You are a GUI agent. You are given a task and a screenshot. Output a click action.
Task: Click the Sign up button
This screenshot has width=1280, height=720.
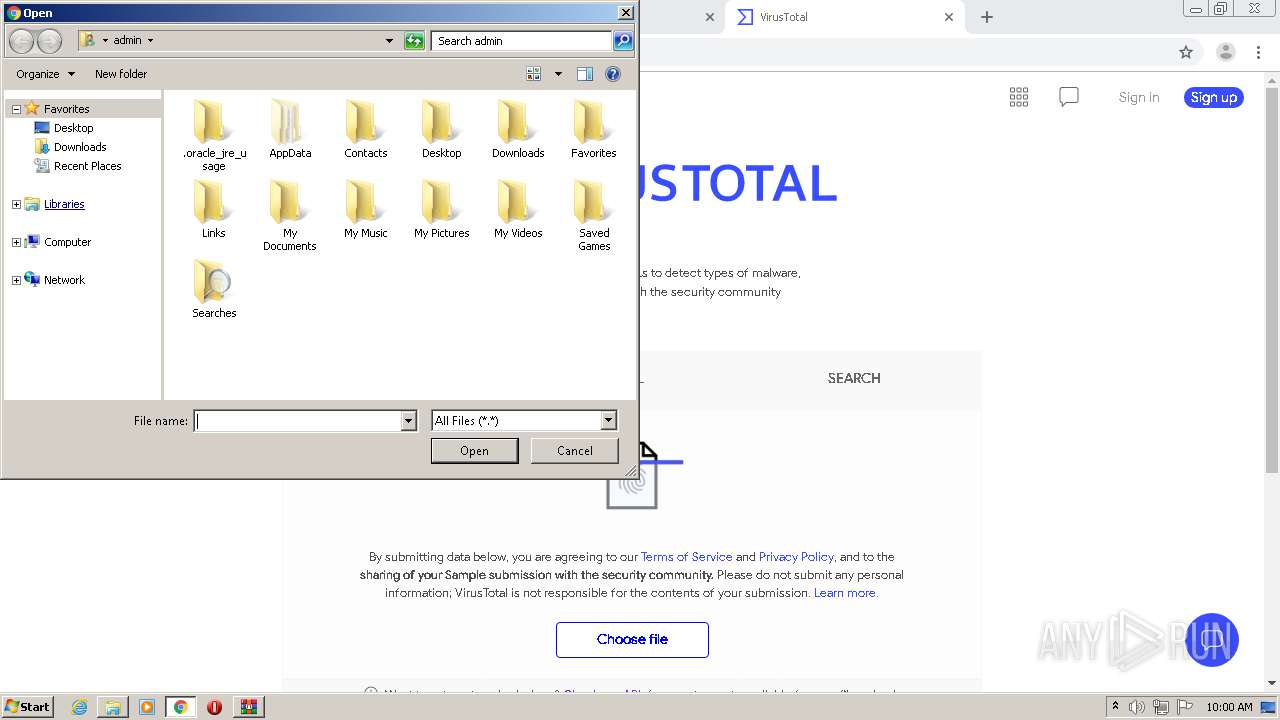1214,97
